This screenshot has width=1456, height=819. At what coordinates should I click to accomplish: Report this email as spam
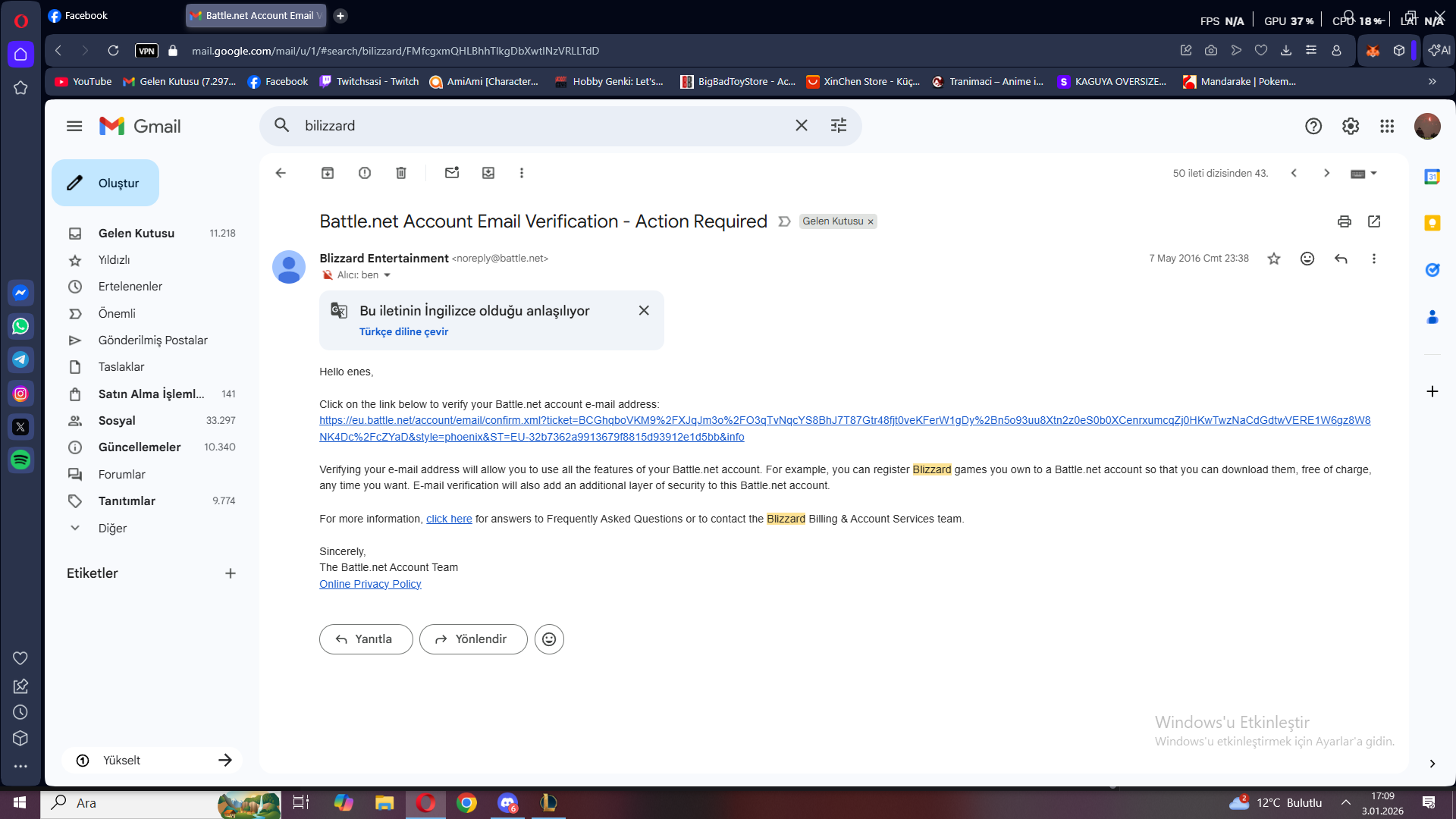click(365, 173)
